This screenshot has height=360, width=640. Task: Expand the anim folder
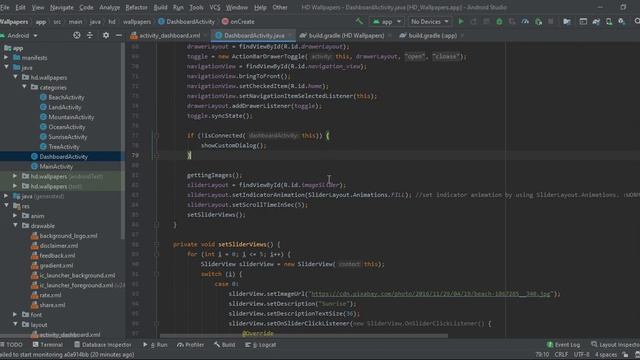15,216
